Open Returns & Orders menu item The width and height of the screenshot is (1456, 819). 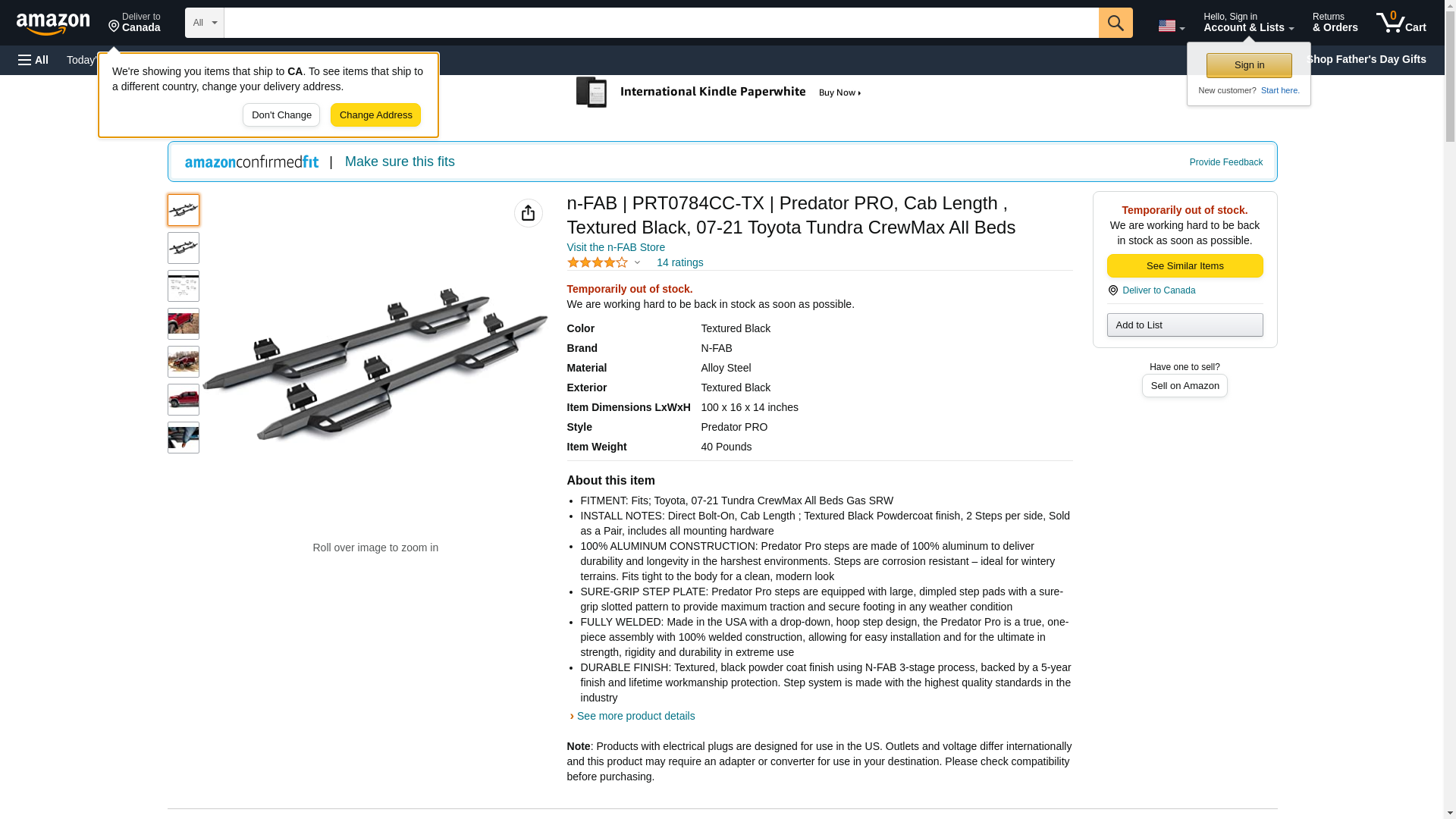pyautogui.click(x=1335, y=23)
